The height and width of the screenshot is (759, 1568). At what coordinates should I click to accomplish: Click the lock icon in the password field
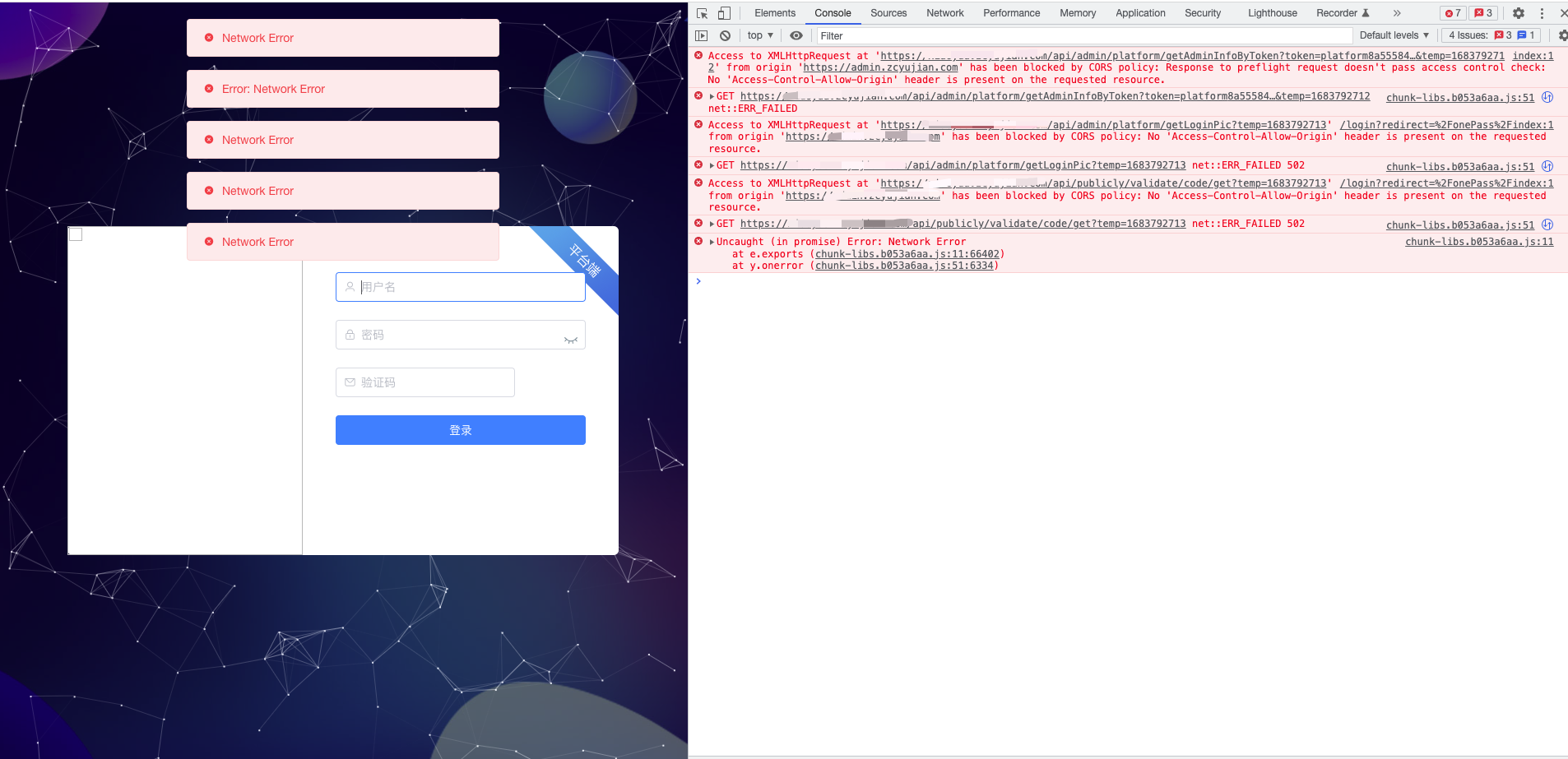click(x=350, y=335)
